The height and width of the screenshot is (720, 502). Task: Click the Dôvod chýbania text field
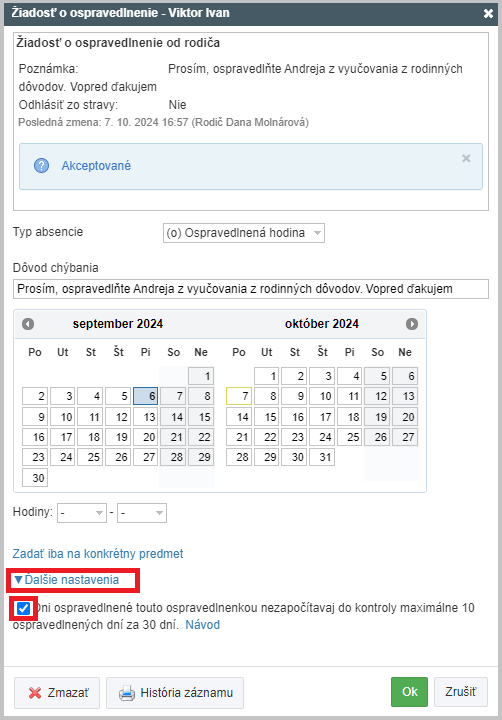point(251,289)
